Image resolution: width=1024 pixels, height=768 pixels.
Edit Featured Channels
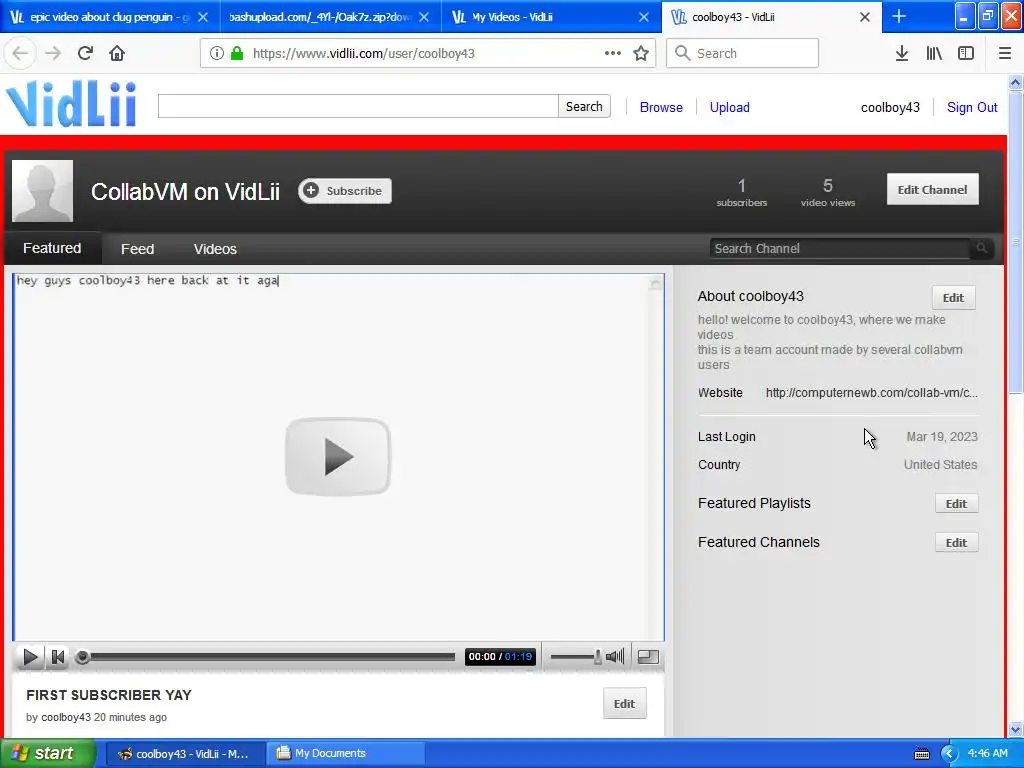(x=957, y=542)
